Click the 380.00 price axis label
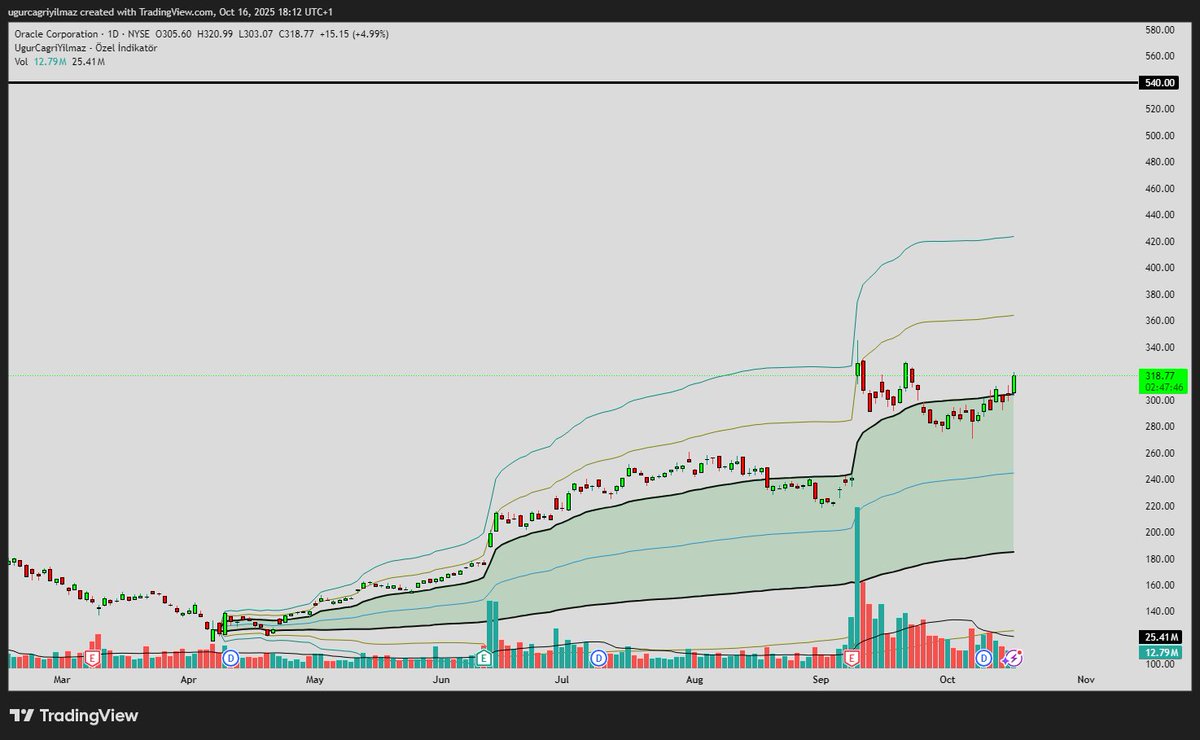The height and width of the screenshot is (740, 1200). point(1159,294)
